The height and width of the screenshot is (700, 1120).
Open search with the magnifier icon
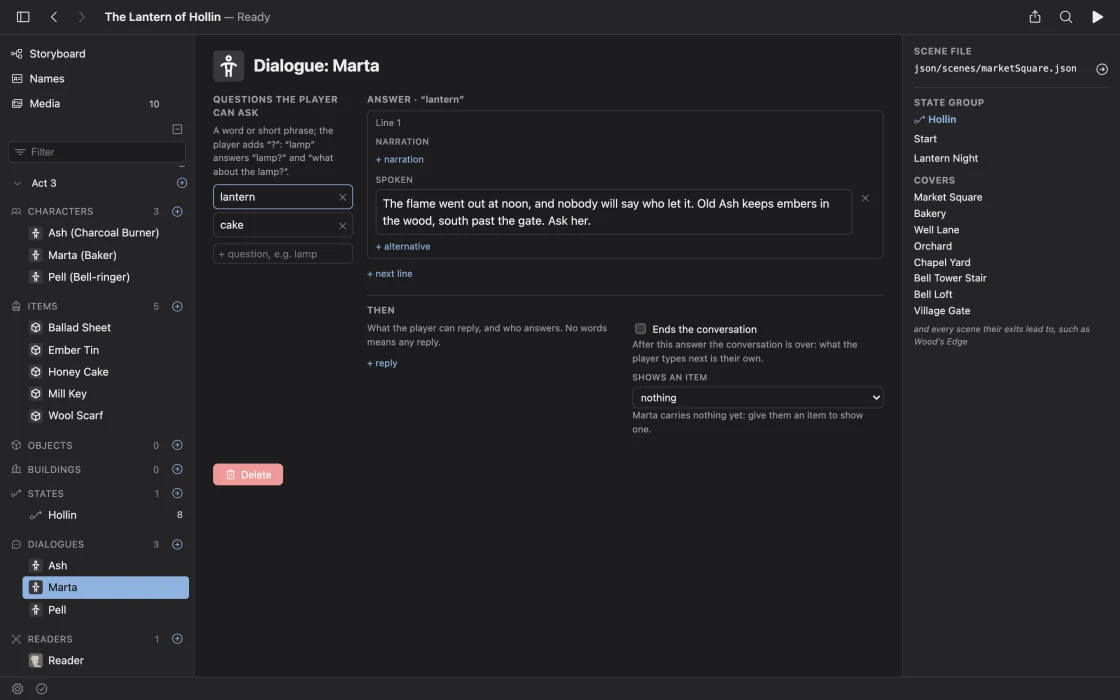click(x=1066, y=16)
